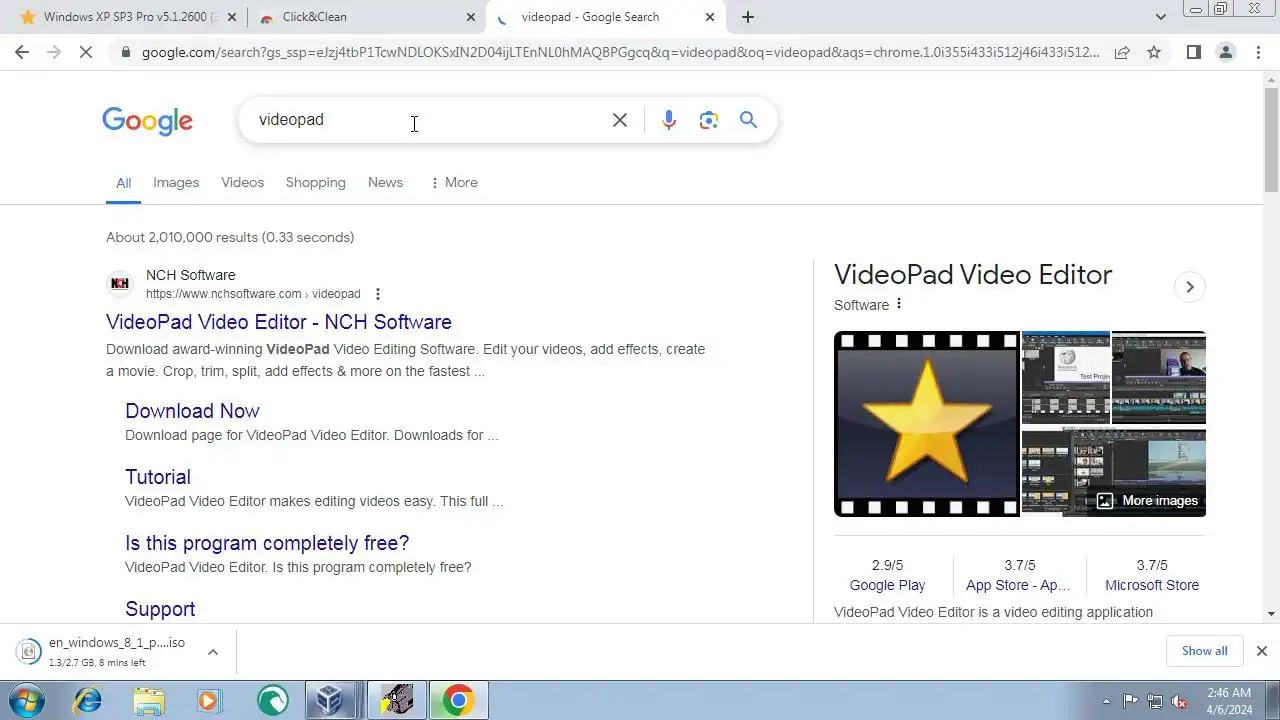Bookmark this page with star icon
This screenshot has width=1280, height=720.
1154,53
